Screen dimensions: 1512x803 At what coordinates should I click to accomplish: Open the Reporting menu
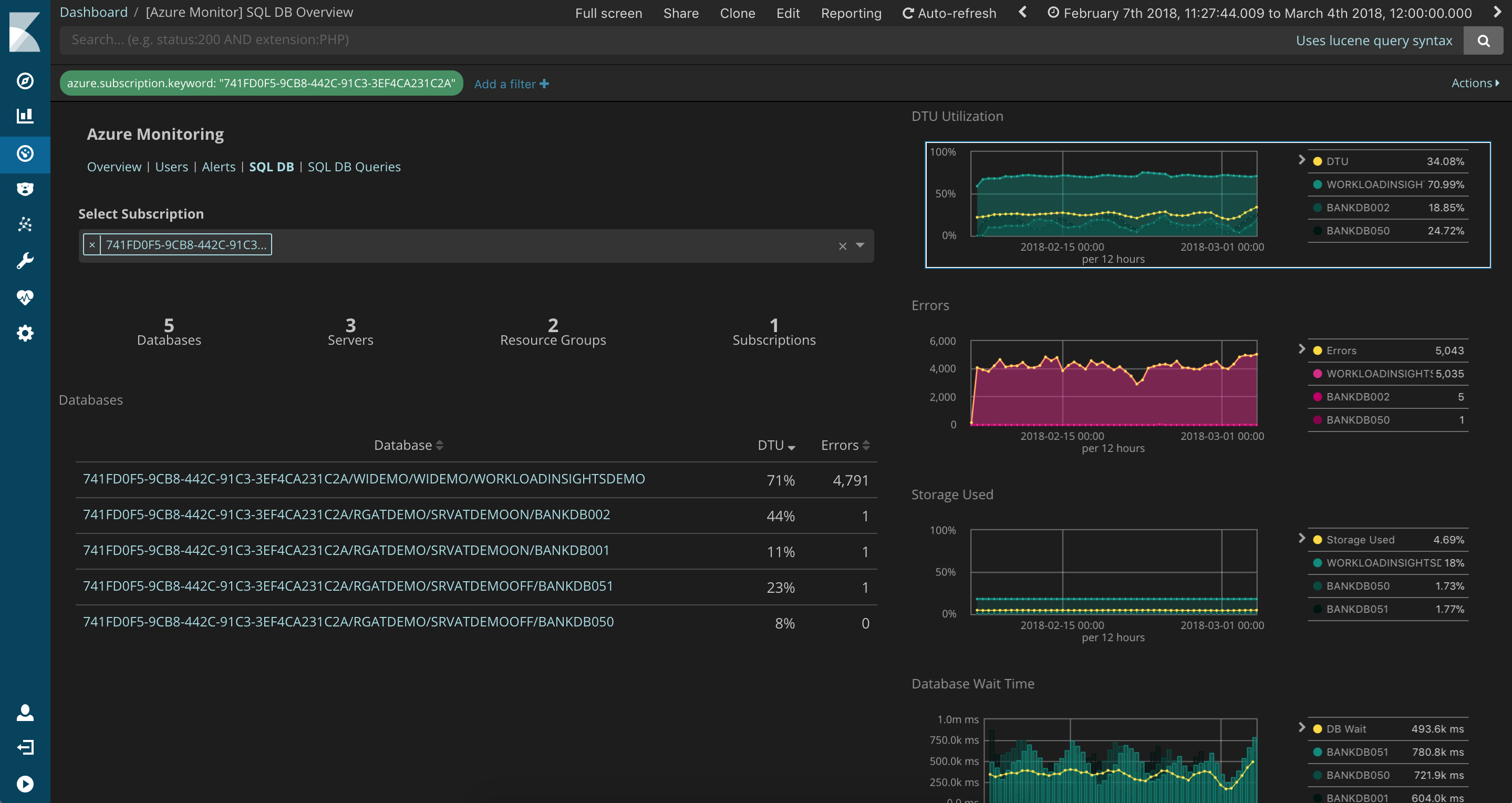click(851, 13)
